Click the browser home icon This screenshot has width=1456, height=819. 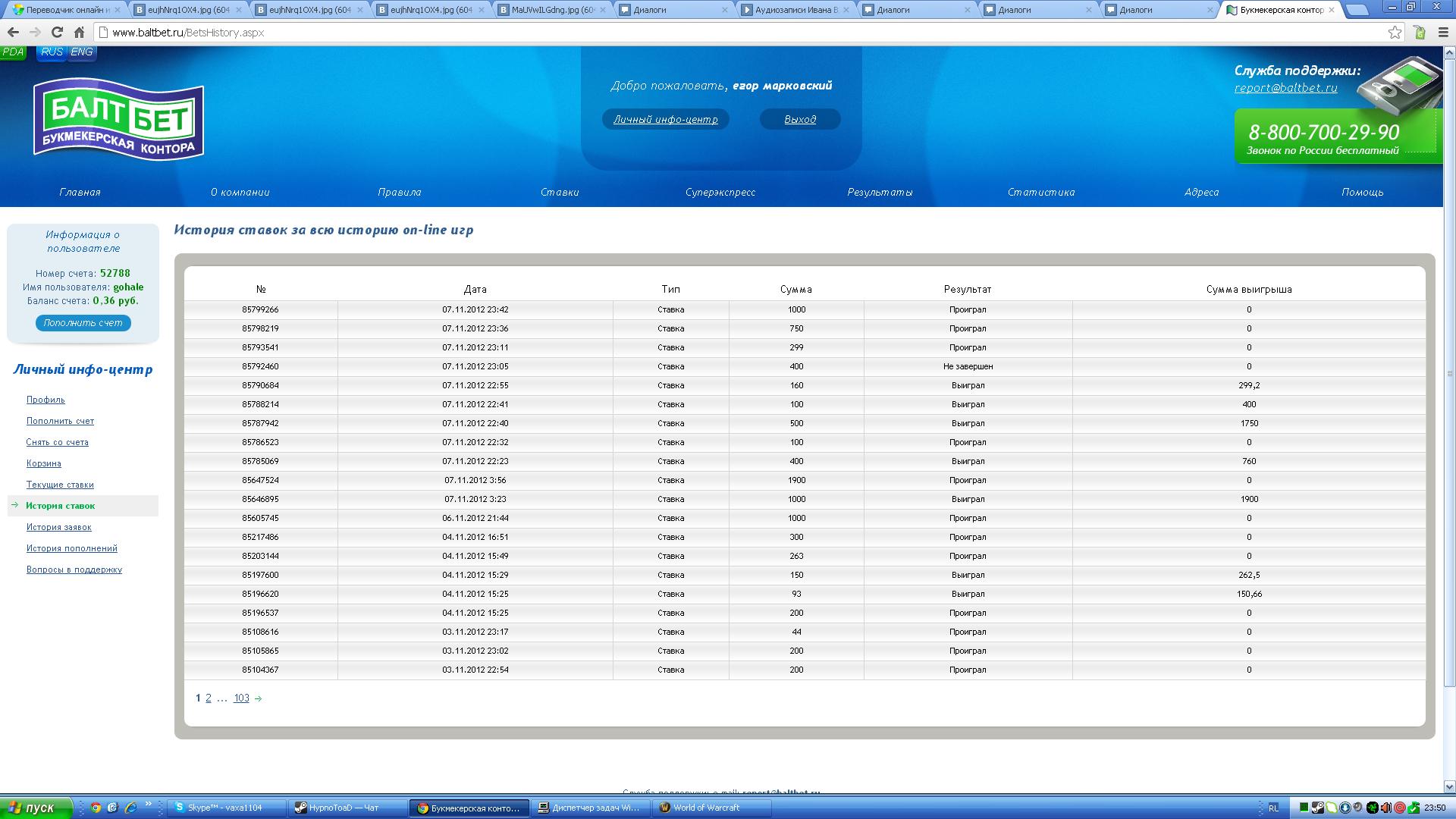pyautogui.click(x=79, y=32)
